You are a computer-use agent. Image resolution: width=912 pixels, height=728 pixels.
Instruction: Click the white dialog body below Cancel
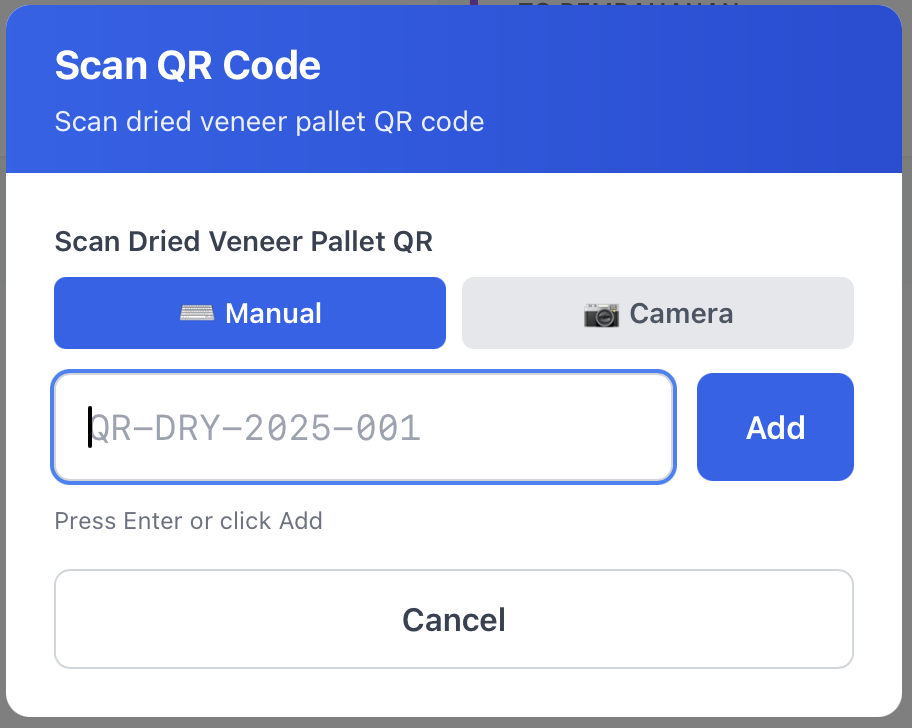coord(453,692)
